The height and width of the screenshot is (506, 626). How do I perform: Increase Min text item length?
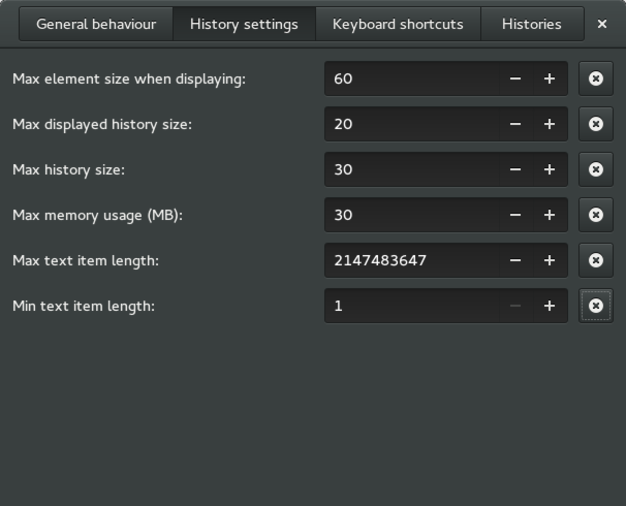550,306
